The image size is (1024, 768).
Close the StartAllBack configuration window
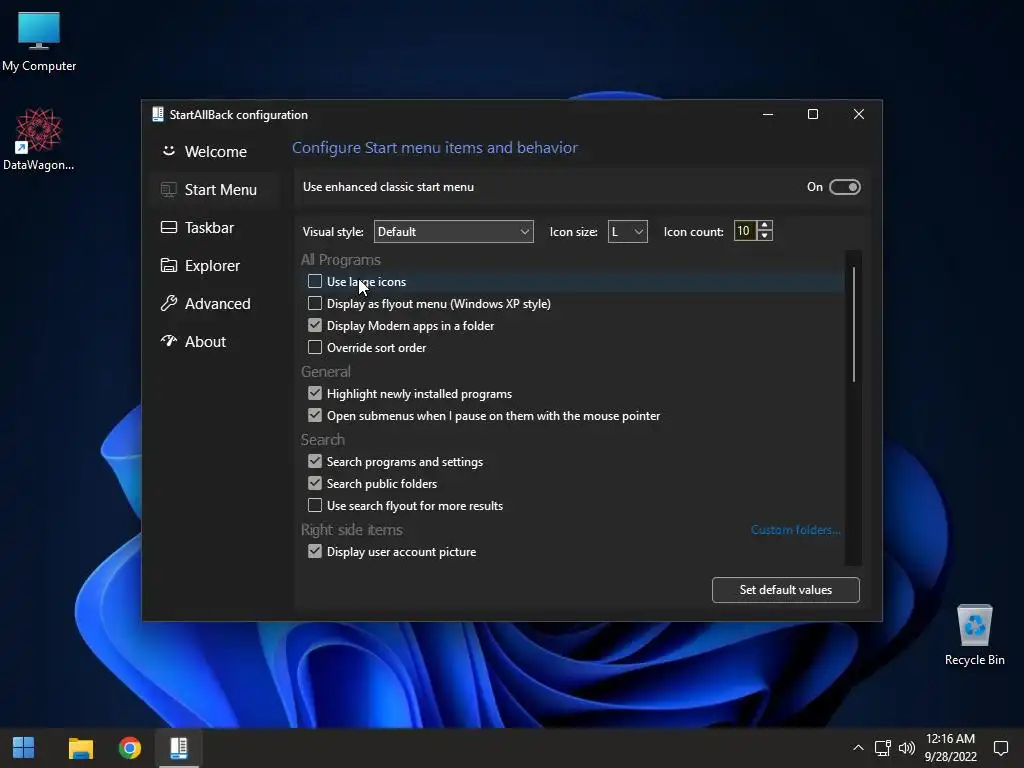click(x=859, y=114)
